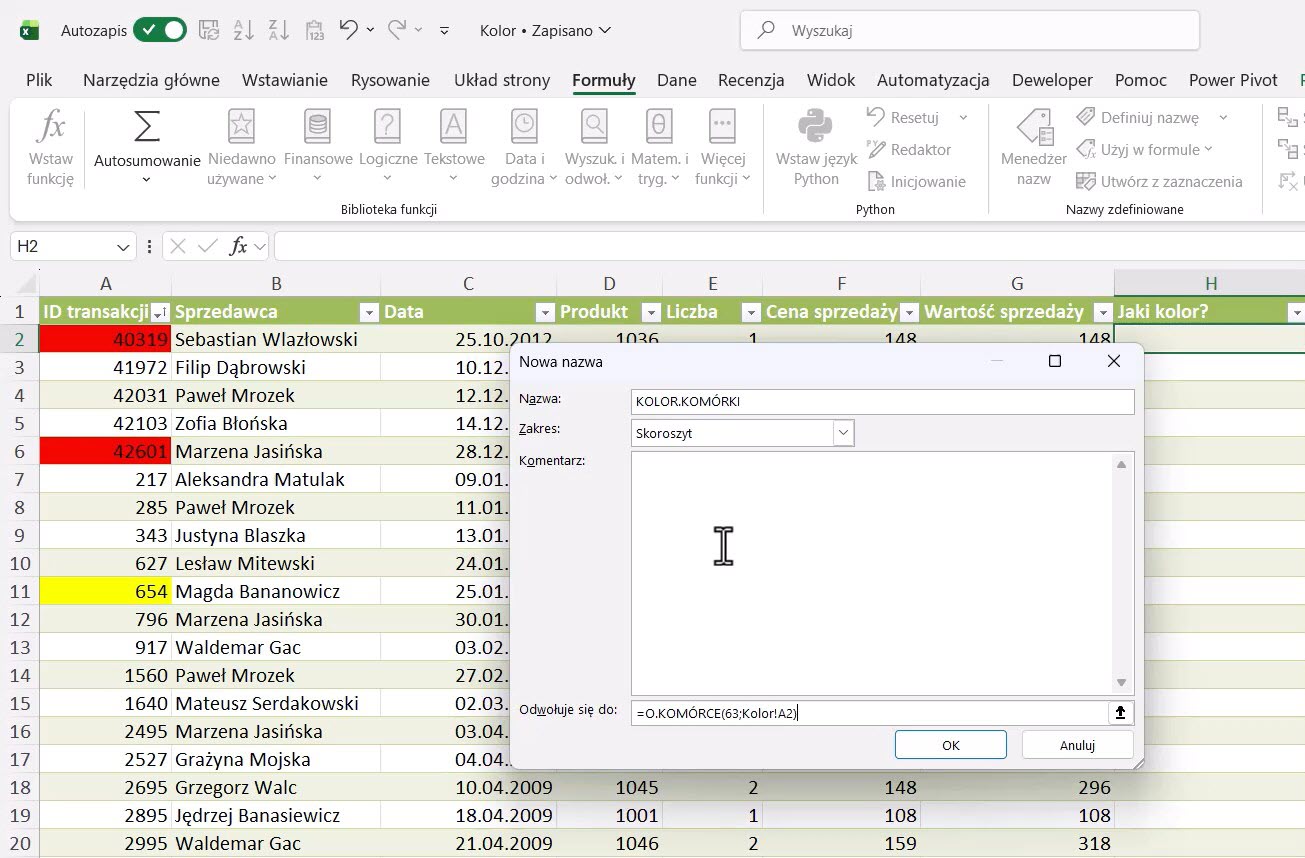The image size is (1305, 858).
Task: Open Wyszuk. i odwoł. functions
Action: pos(594,149)
